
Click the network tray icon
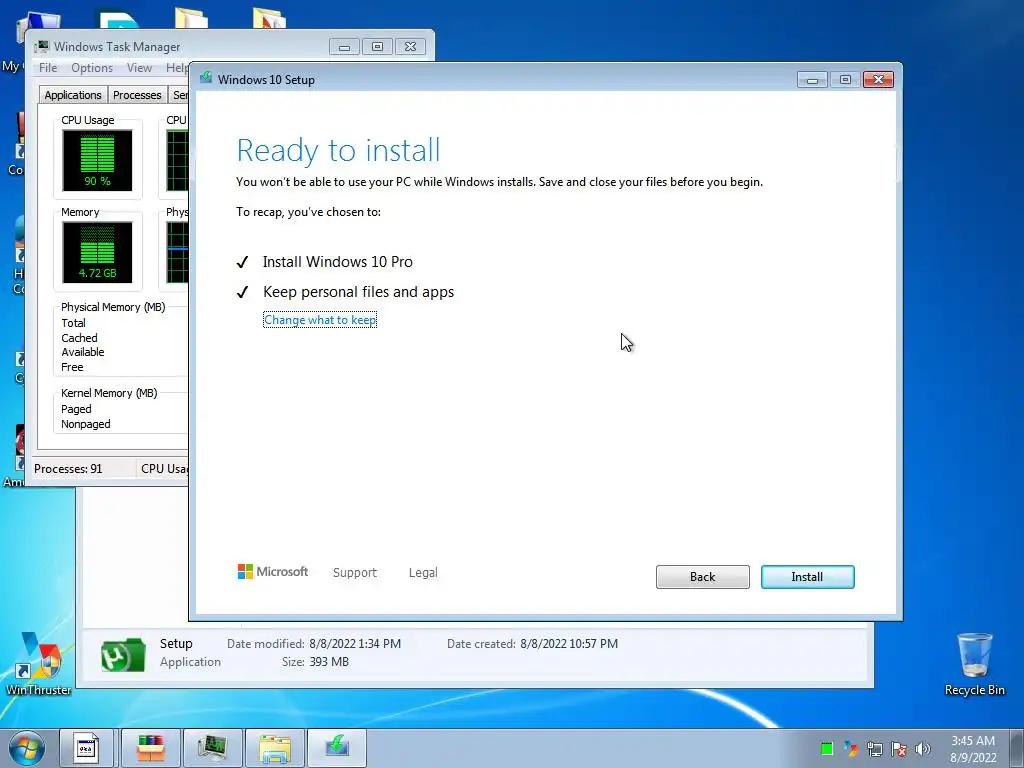[x=874, y=749]
